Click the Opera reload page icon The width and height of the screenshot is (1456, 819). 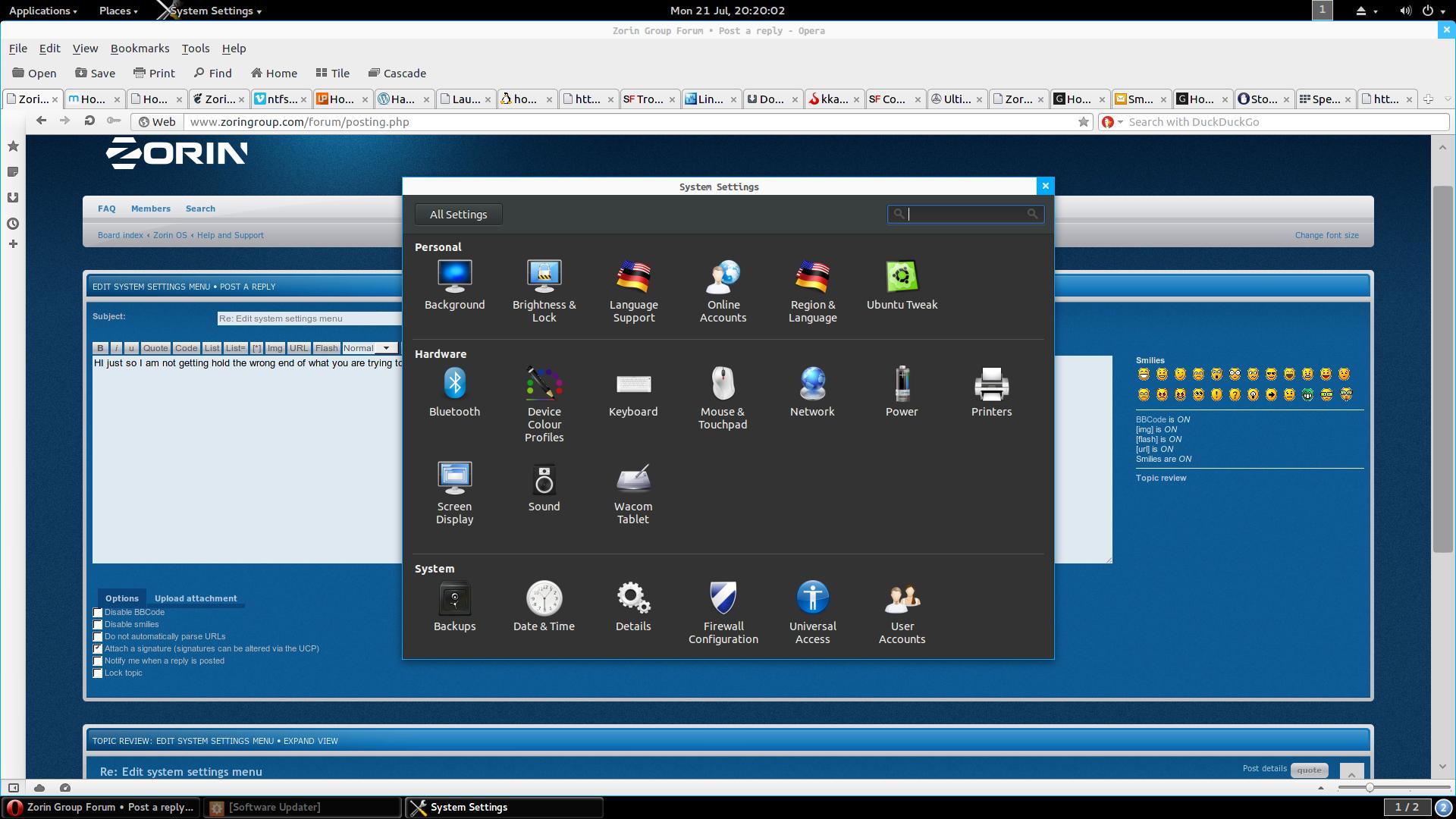tap(89, 121)
